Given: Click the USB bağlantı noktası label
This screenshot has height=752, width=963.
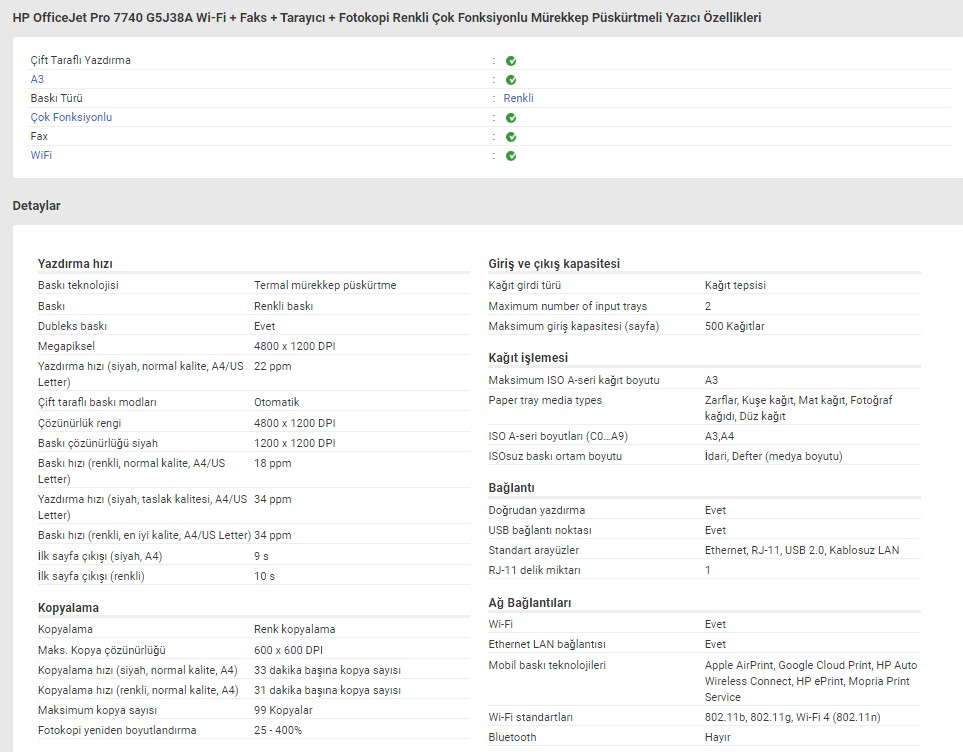Looking at the screenshot, I should tap(540, 530).
